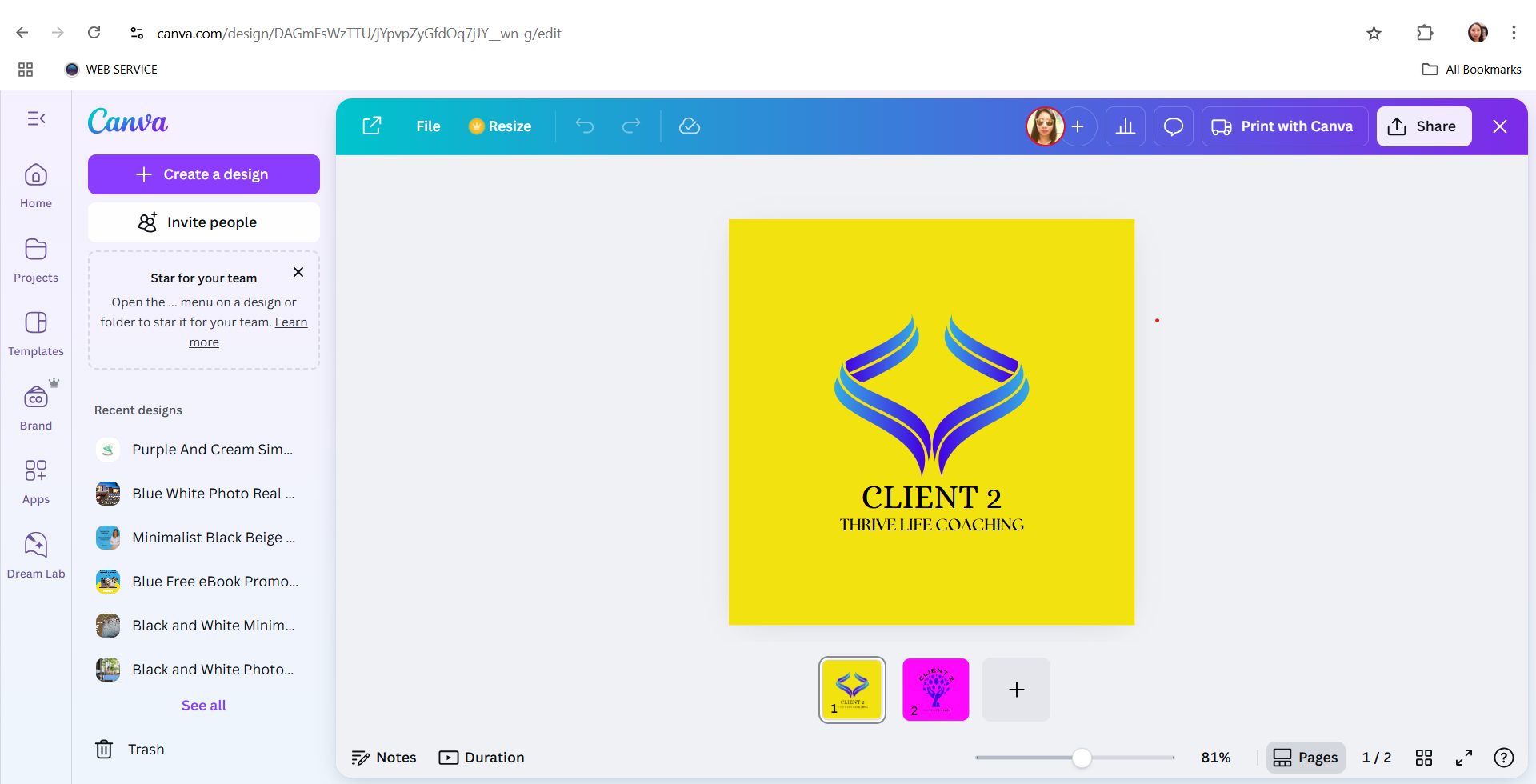
Task: Enter fullscreen presentation mode
Action: pyautogui.click(x=1464, y=758)
